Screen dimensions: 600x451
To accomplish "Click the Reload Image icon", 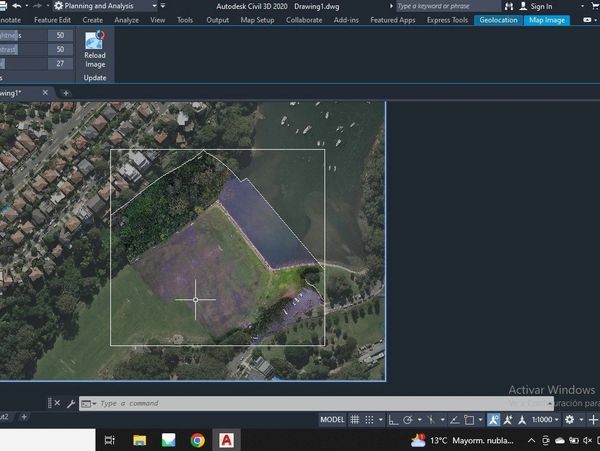I will [x=95, y=43].
